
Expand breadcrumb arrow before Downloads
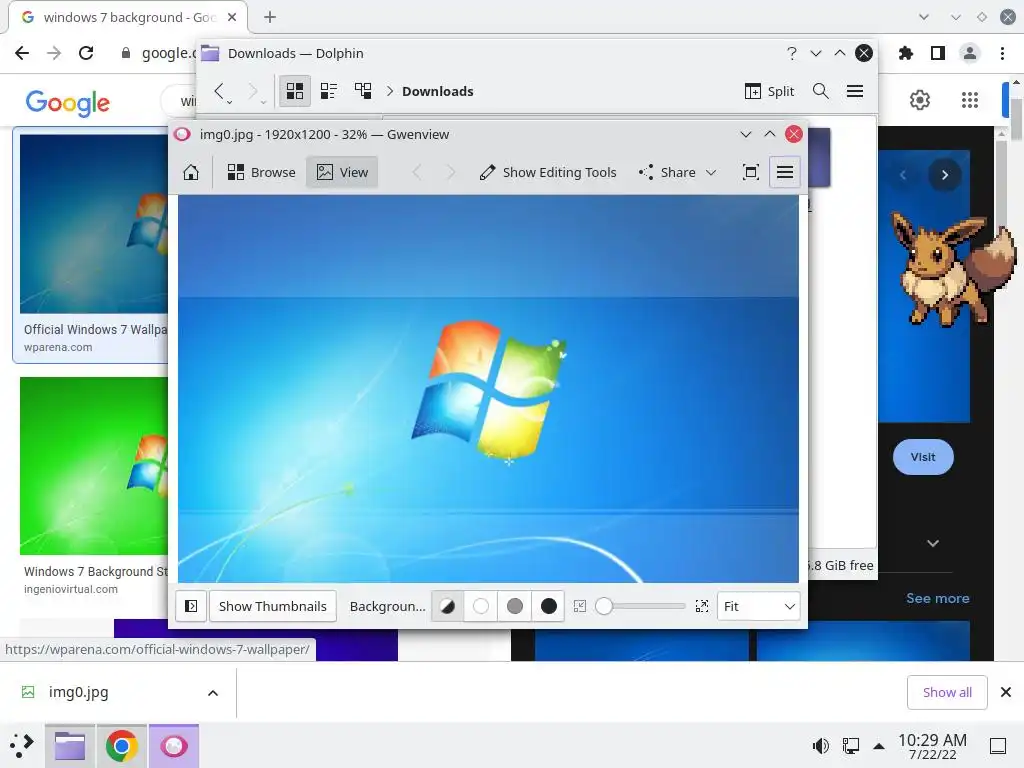pos(390,91)
